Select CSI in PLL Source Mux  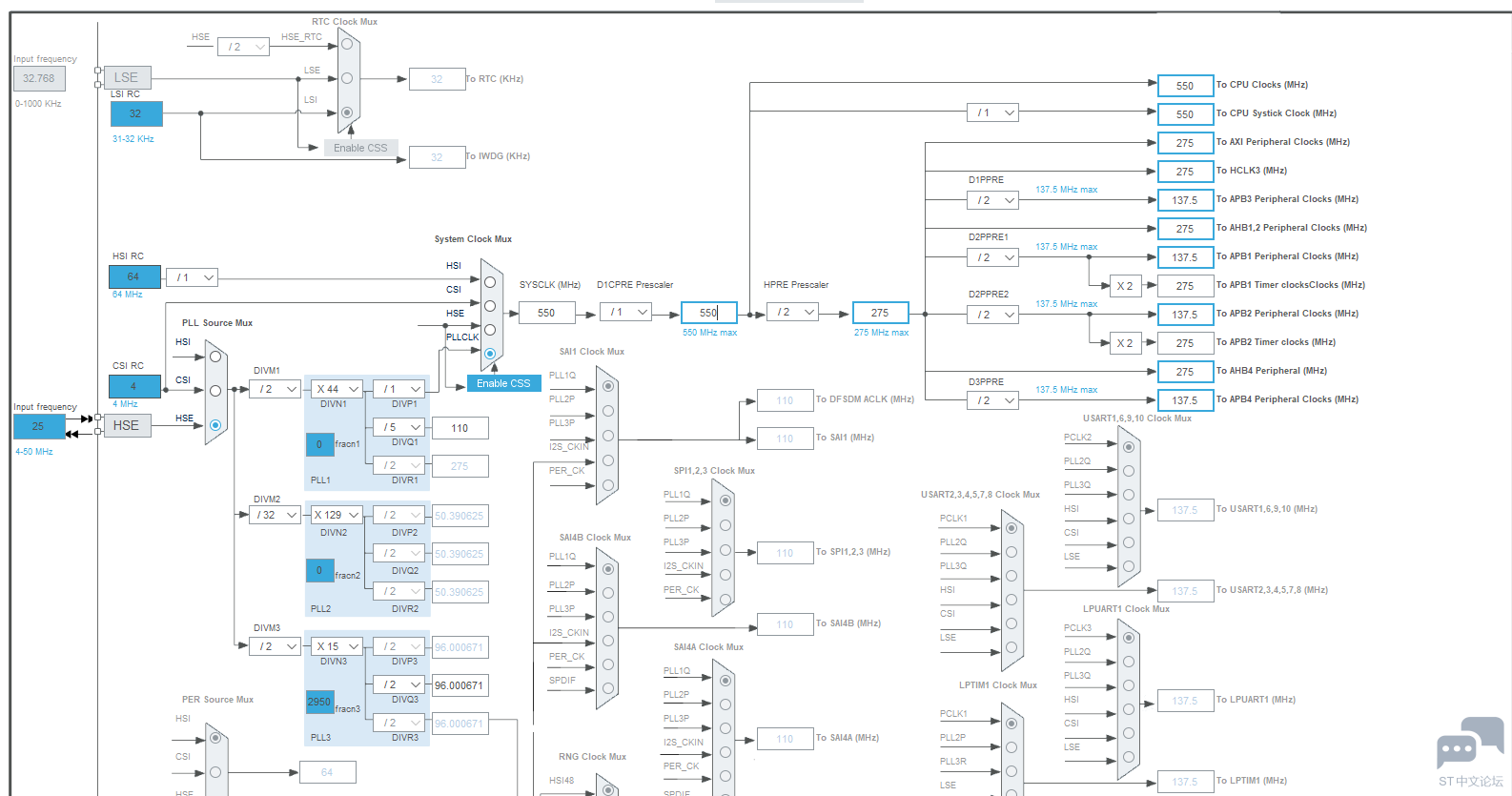[x=215, y=391]
